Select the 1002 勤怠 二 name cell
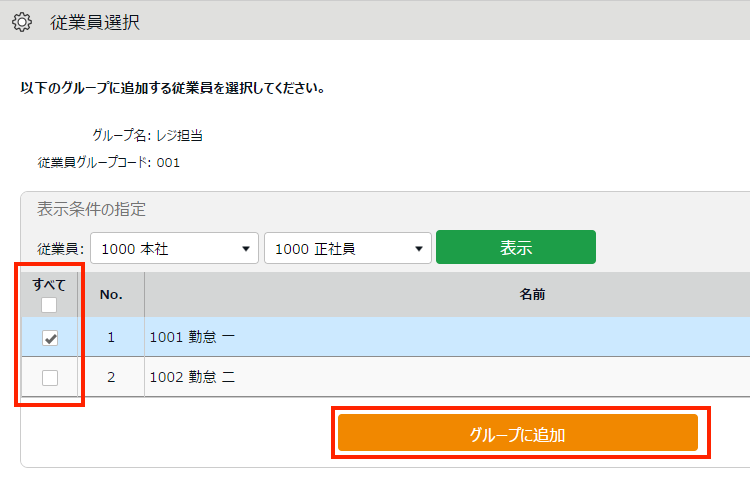Screen dimensions: 750x481 (x=447, y=377)
